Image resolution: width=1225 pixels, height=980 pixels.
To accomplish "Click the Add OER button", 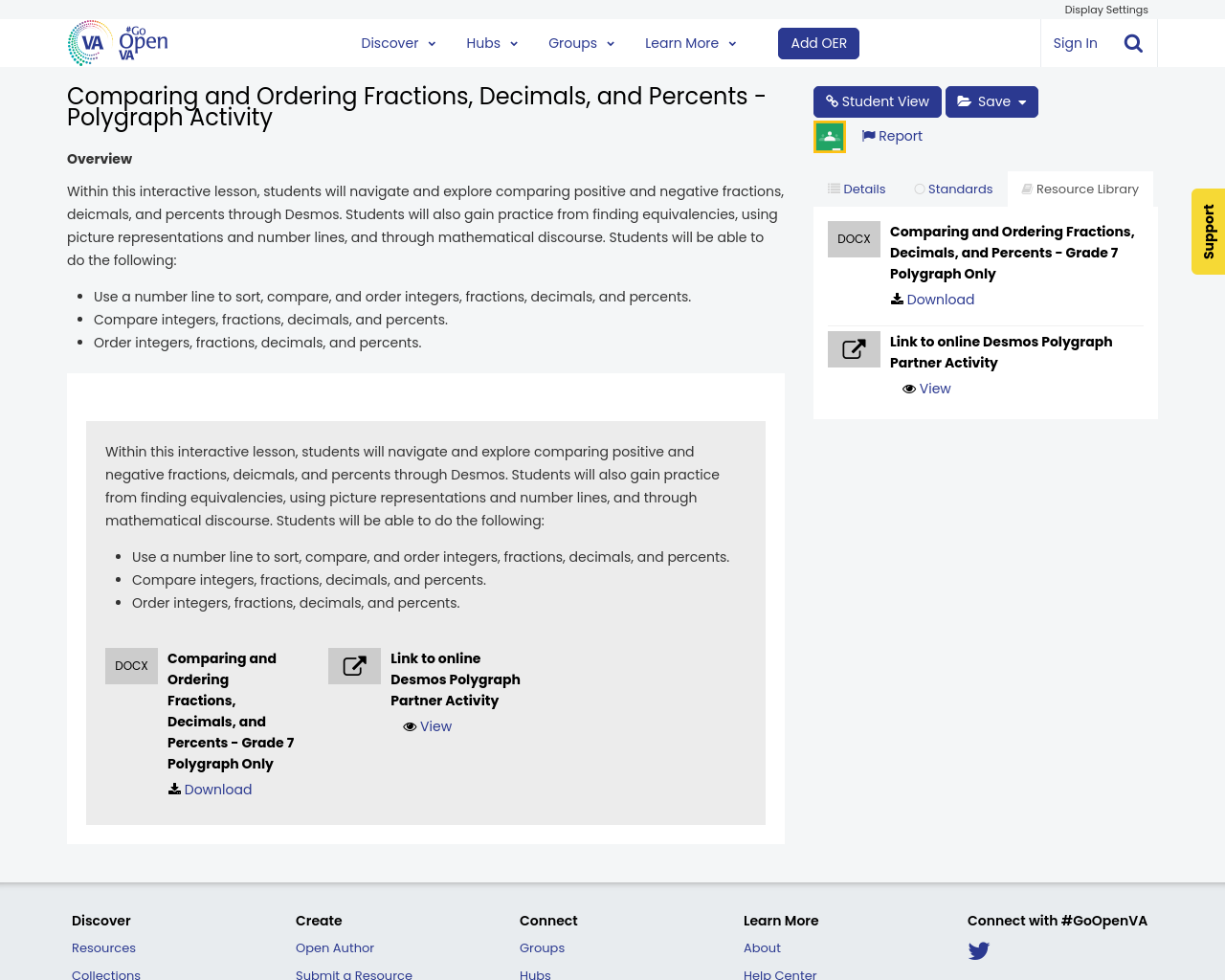I will (x=818, y=43).
